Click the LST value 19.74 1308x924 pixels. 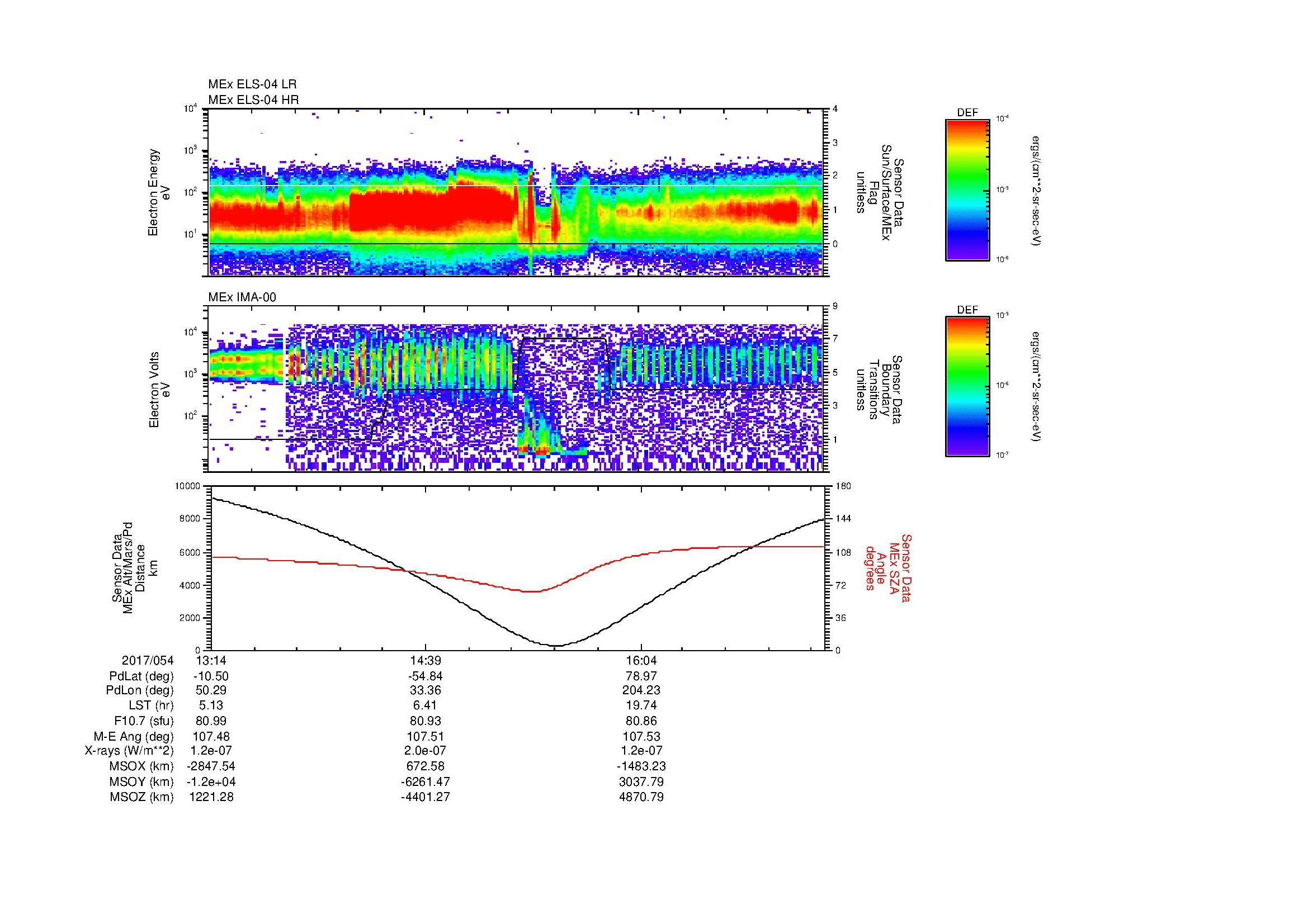pyautogui.click(x=641, y=705)
